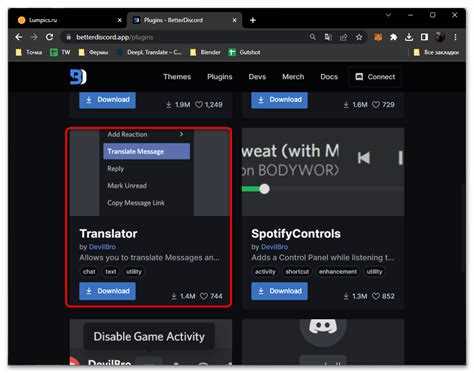Open DevilBro author link under SpotifyControls
Screen dimensions: 474x373
(274, 247)
